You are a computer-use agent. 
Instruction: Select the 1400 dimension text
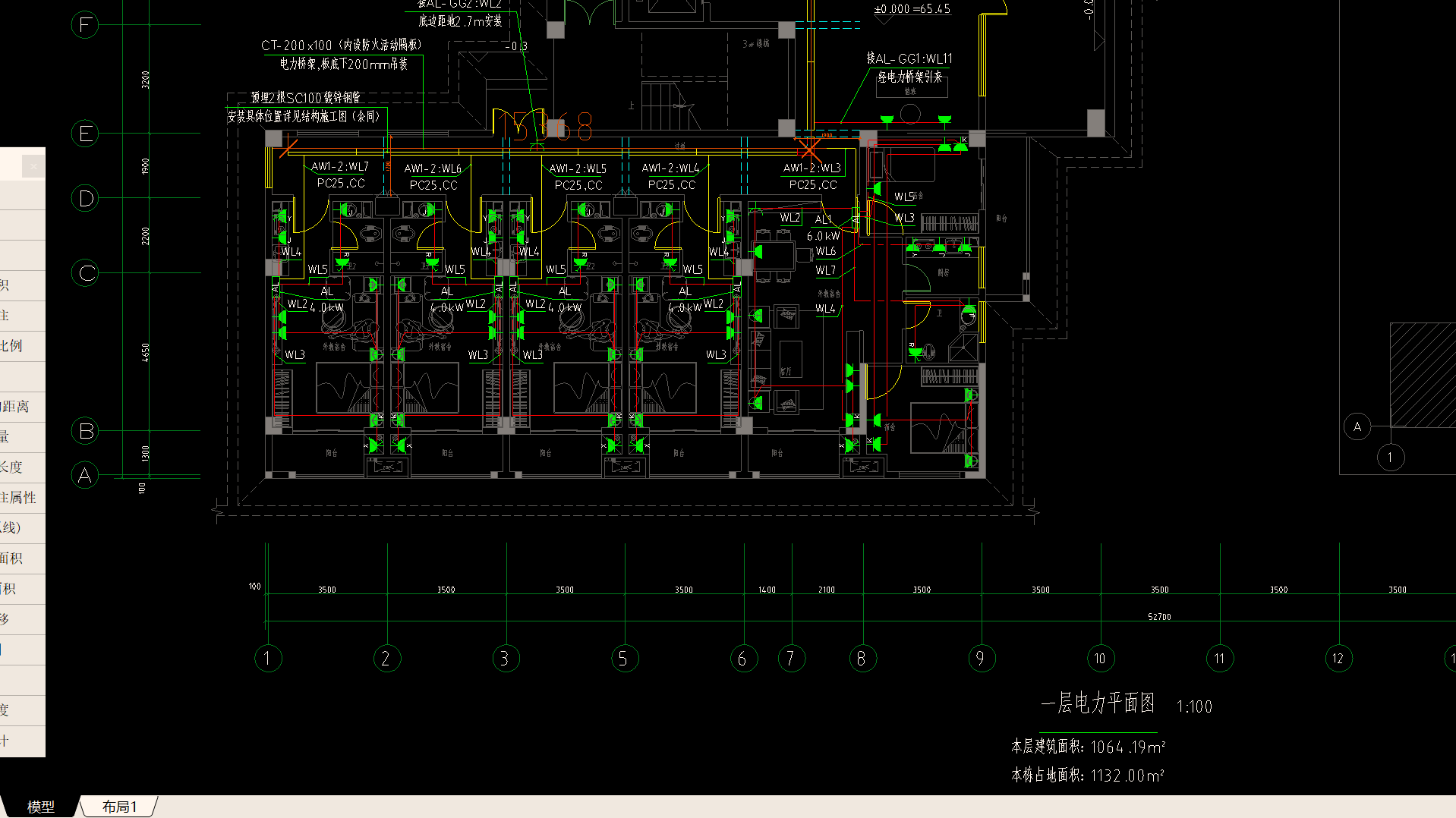(767, 590)
